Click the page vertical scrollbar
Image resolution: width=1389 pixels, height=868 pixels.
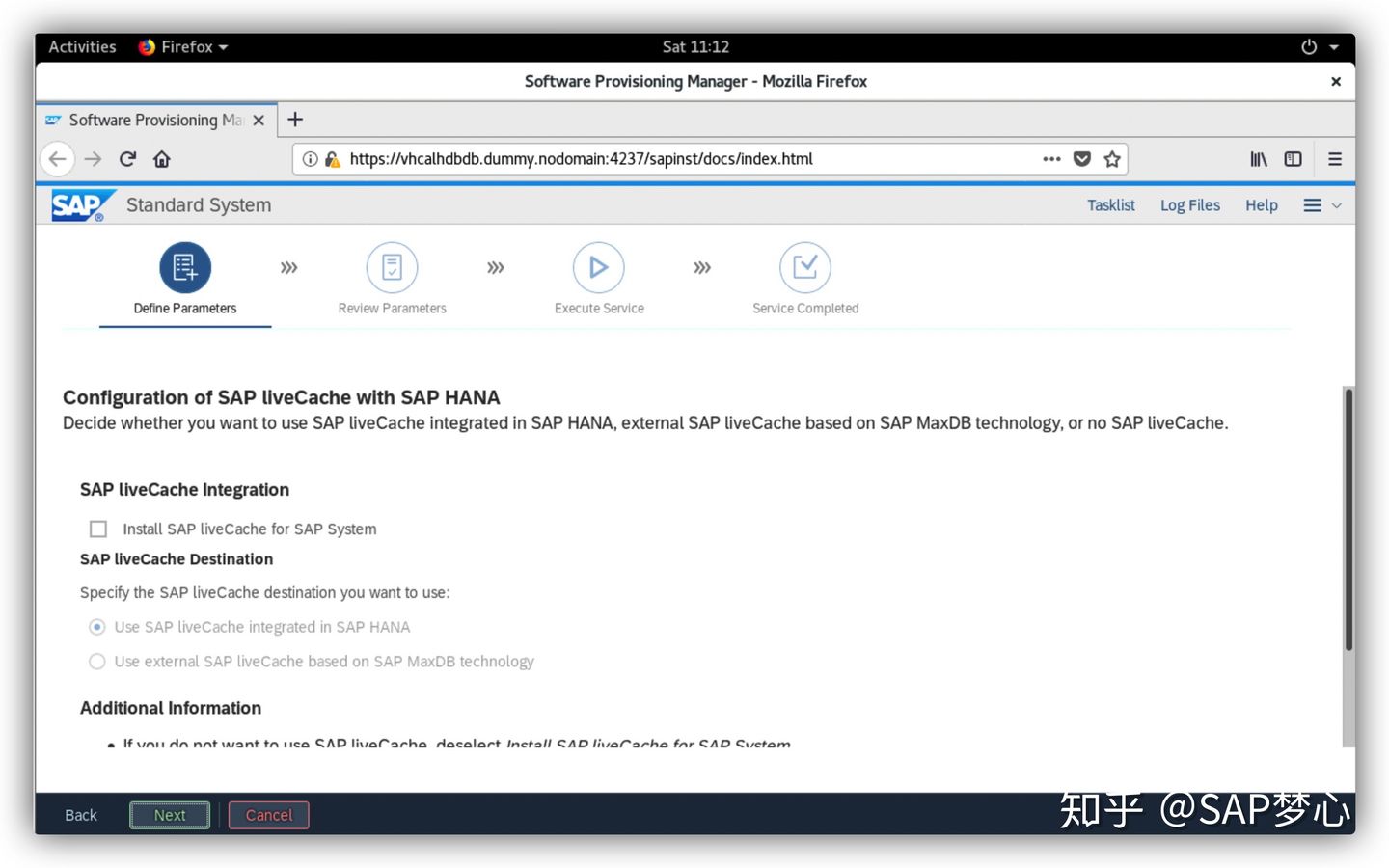pyautogui.click(x=1348, y=519)
